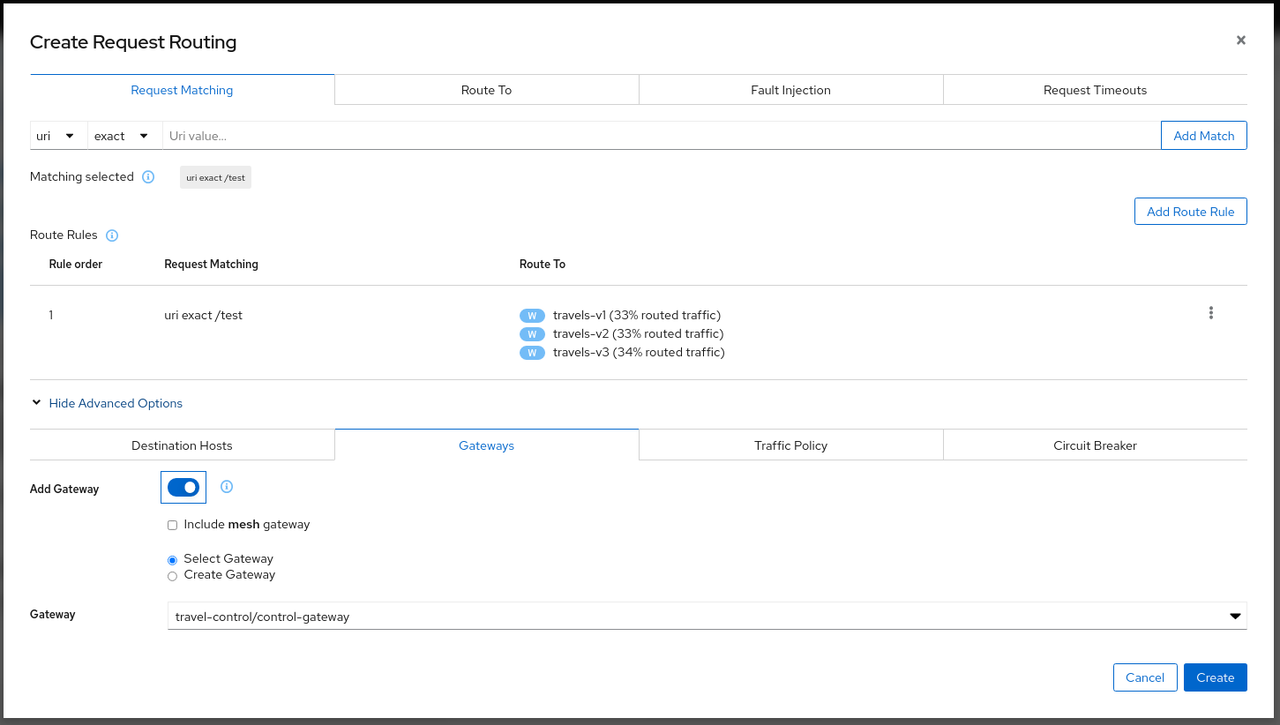The width and height of the screenshot is (1280, 725).
Task: Disable the Add Gateway toggle
Action: tap(183, 487)
